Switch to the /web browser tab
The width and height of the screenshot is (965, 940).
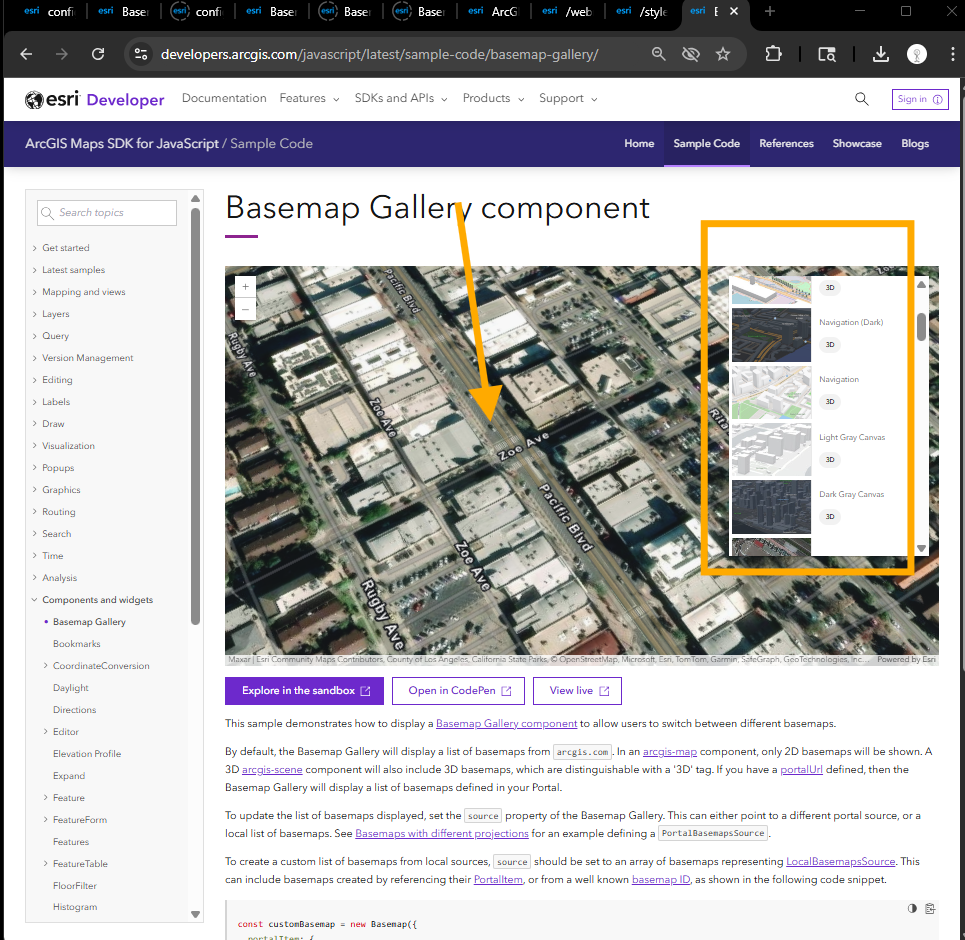[569, 11]
